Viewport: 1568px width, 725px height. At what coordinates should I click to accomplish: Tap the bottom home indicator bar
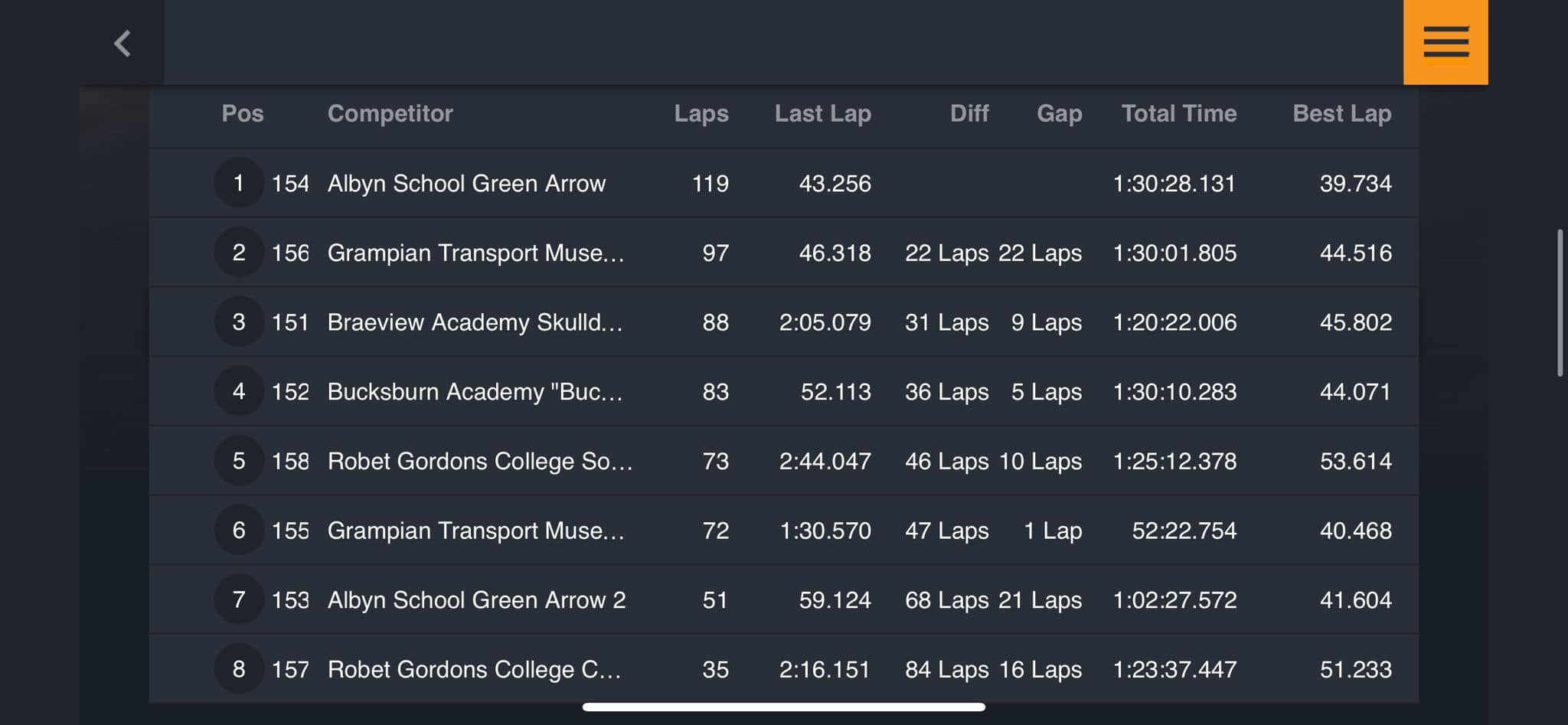tap(783, 707)
